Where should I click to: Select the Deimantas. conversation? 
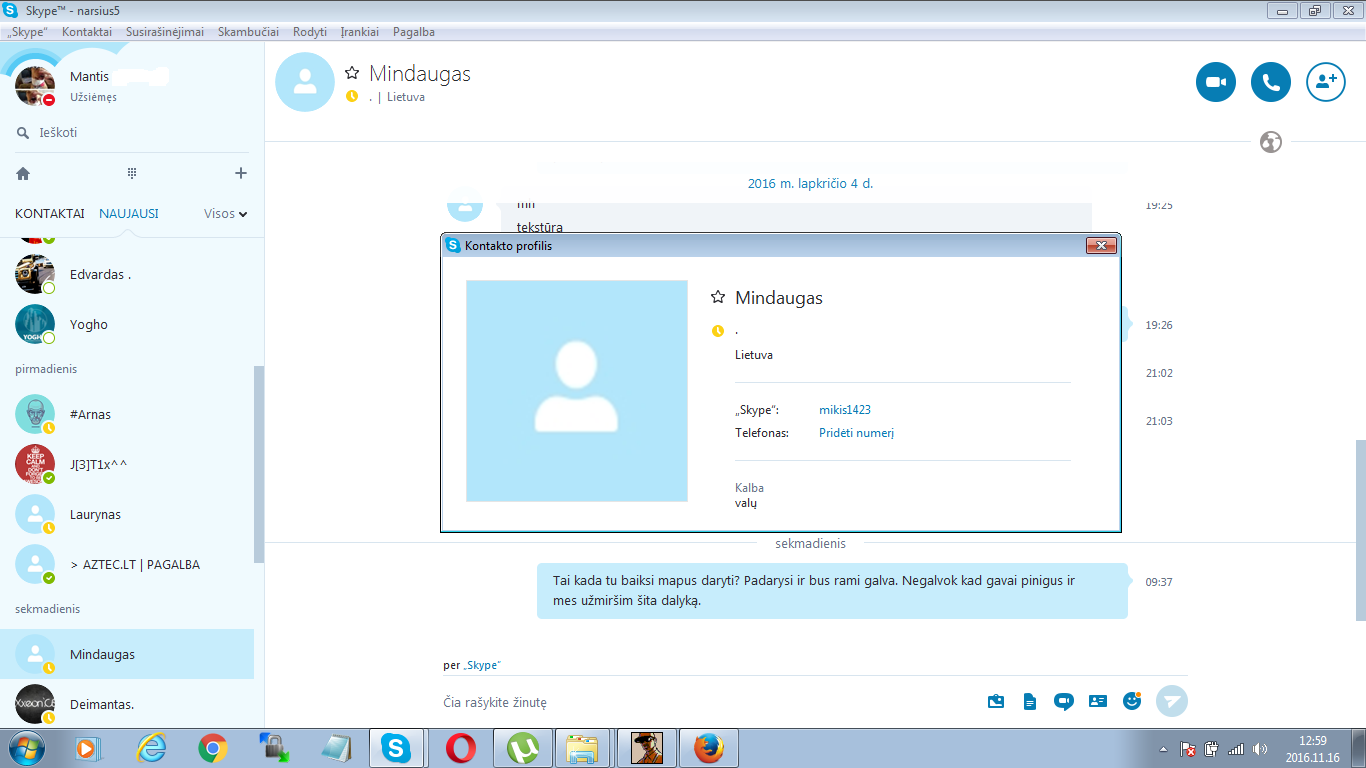pos(127,704)
